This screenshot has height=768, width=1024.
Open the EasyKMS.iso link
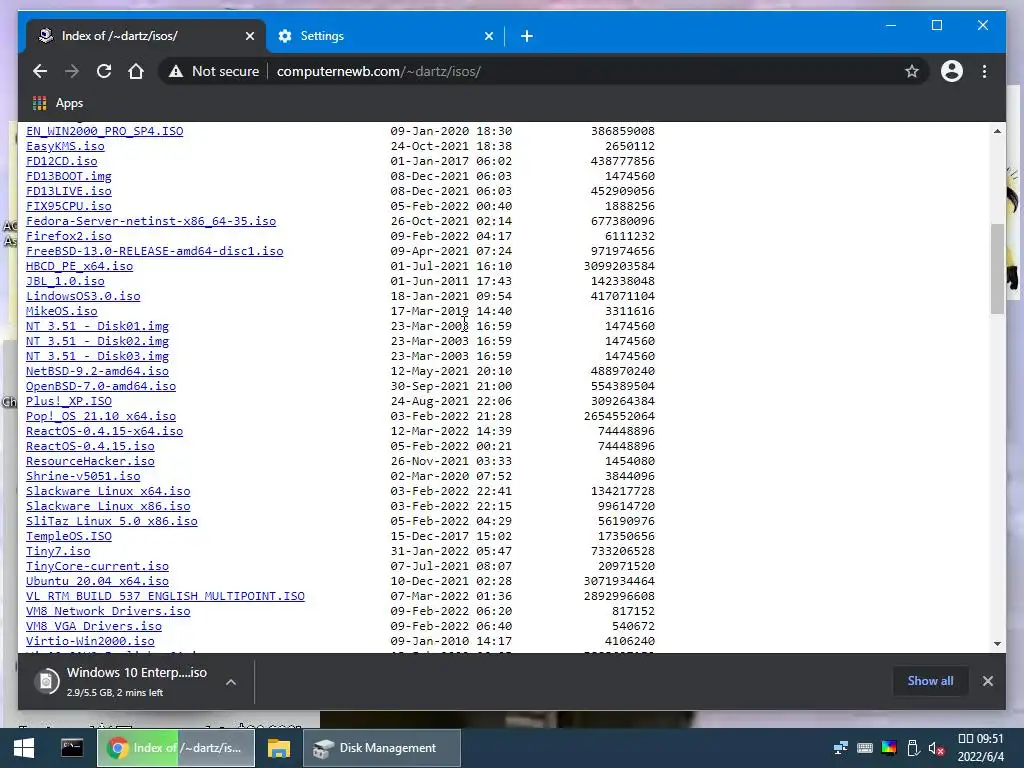tap(65, 146)
